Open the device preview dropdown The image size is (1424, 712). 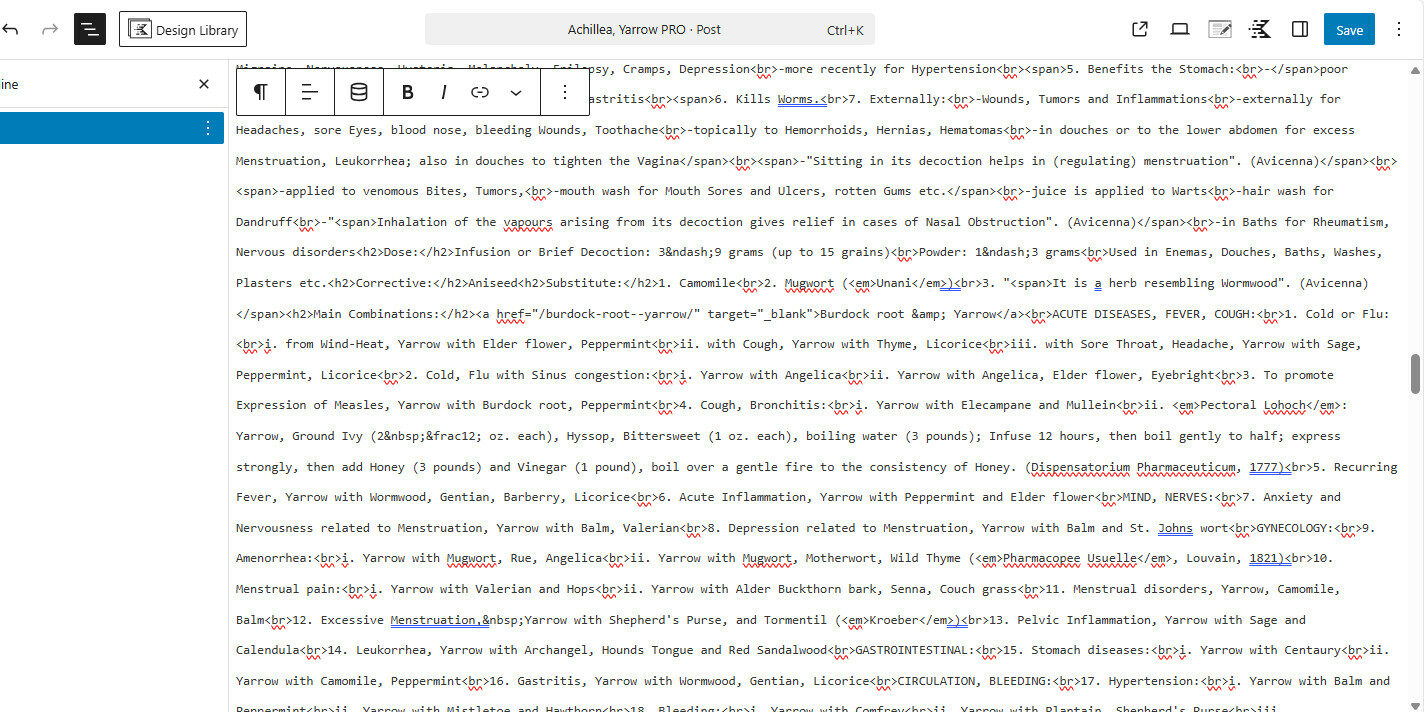1180,29
